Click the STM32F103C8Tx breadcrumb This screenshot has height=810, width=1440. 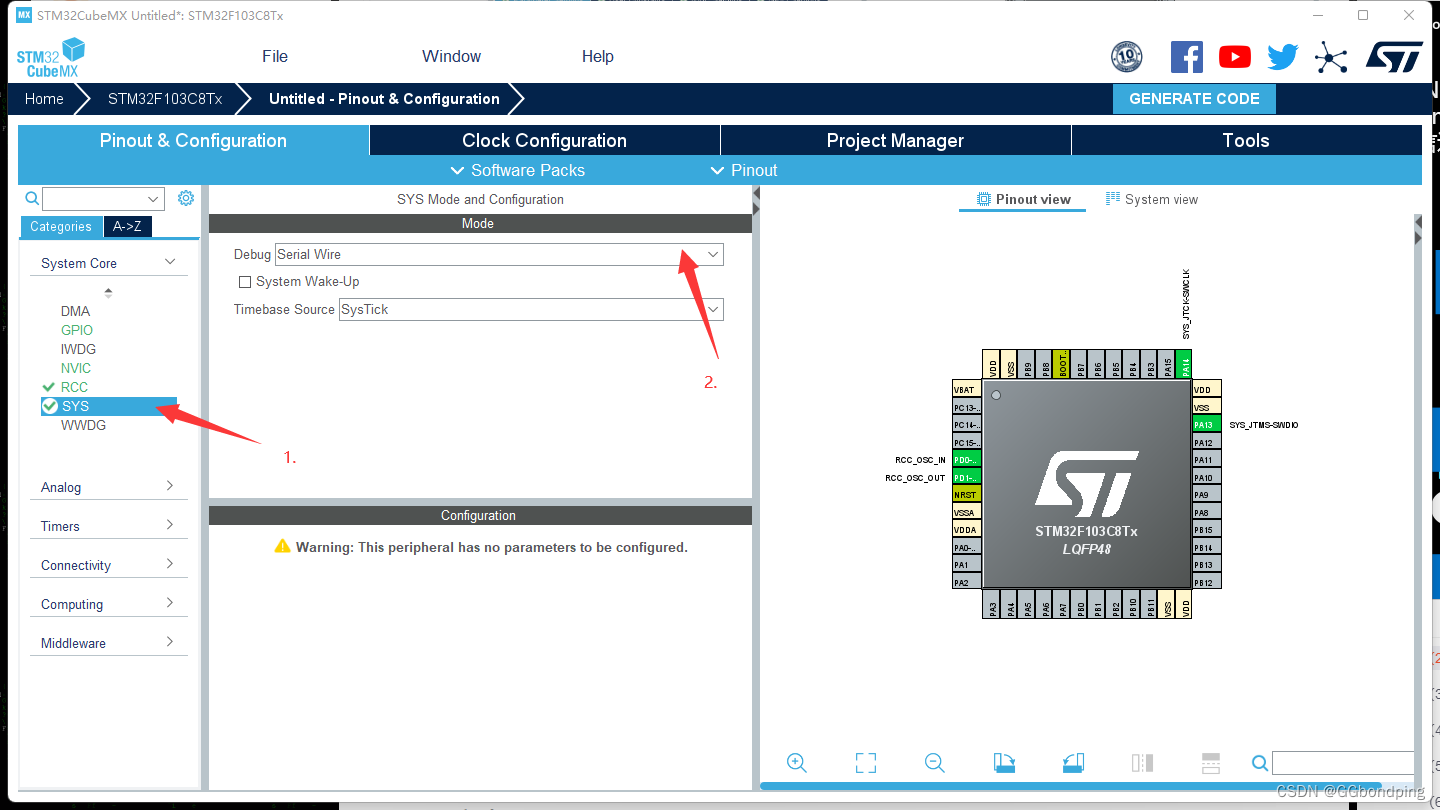tap(165, 99)
